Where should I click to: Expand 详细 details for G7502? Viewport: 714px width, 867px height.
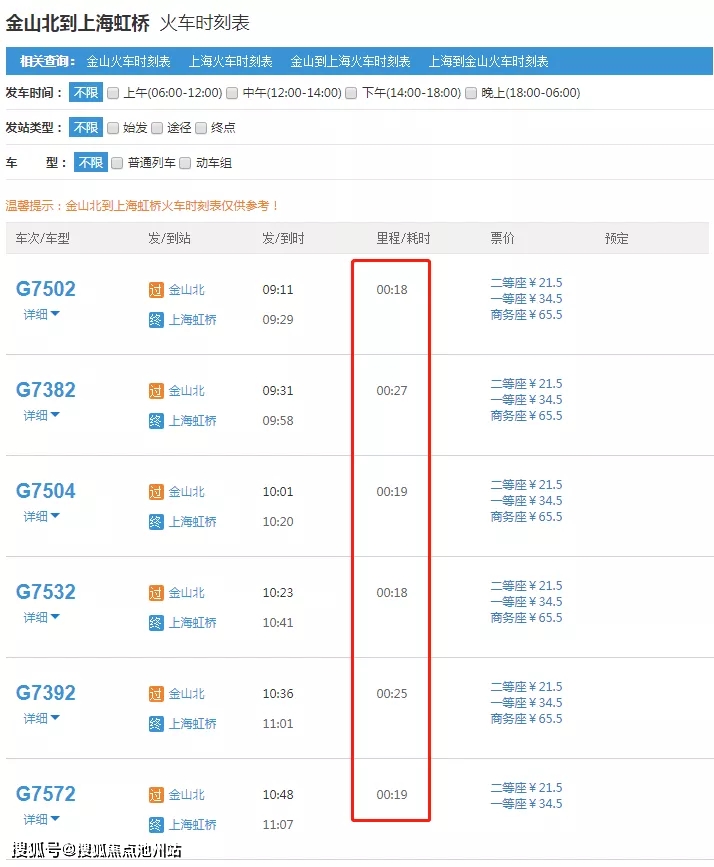click(41, 314)
